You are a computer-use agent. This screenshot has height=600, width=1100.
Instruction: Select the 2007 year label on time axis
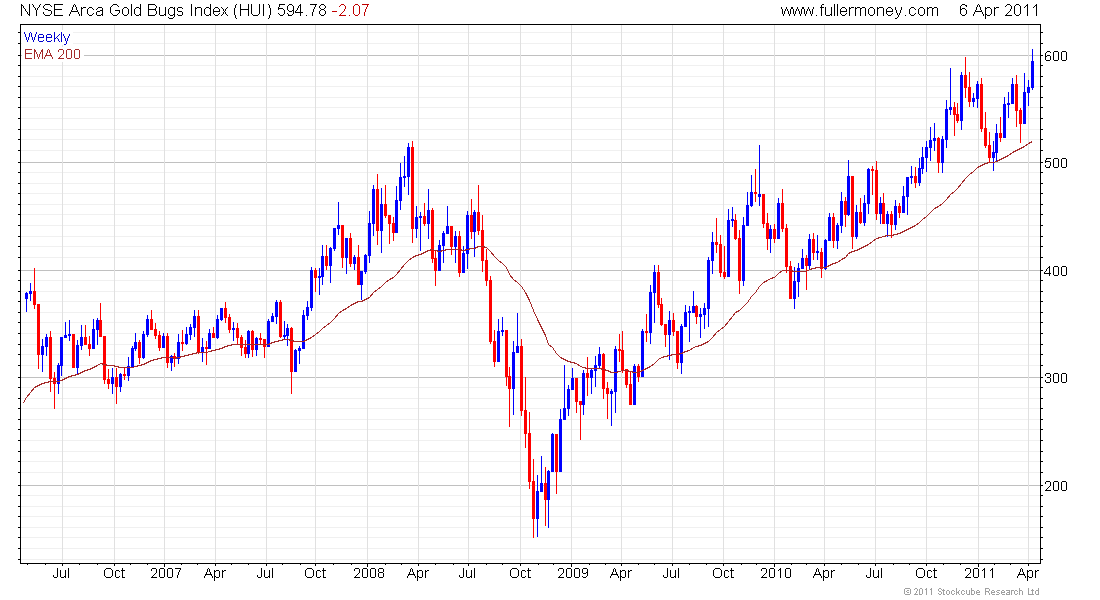[x=166, y=573]
